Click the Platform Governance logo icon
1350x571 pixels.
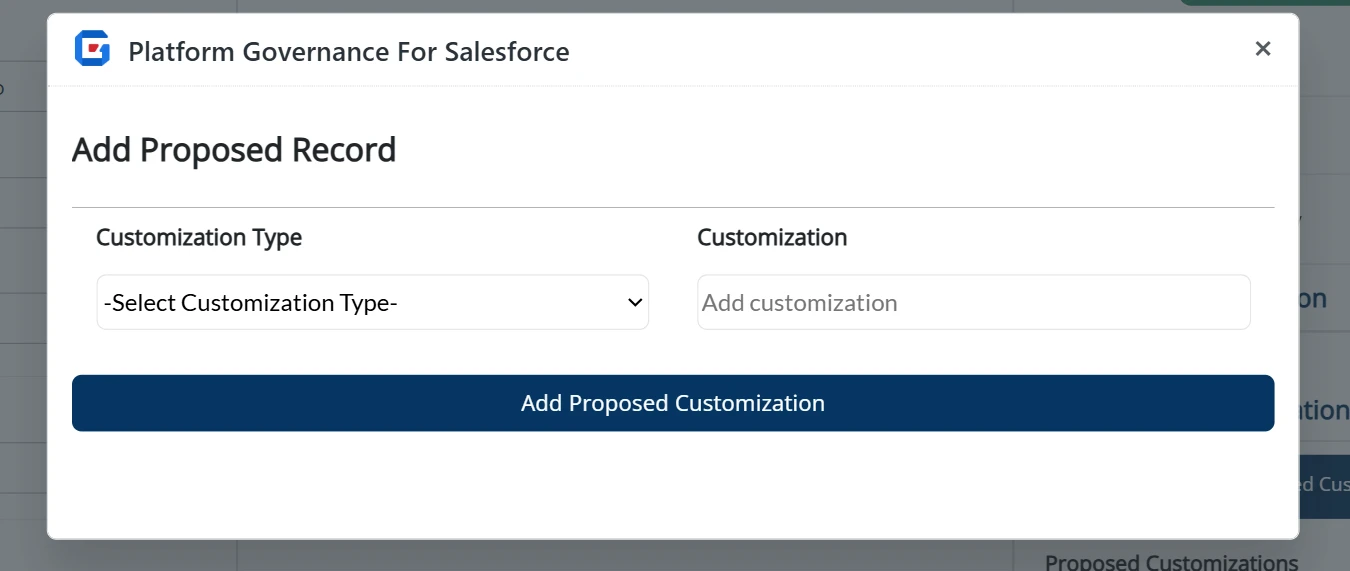point(92,49)
